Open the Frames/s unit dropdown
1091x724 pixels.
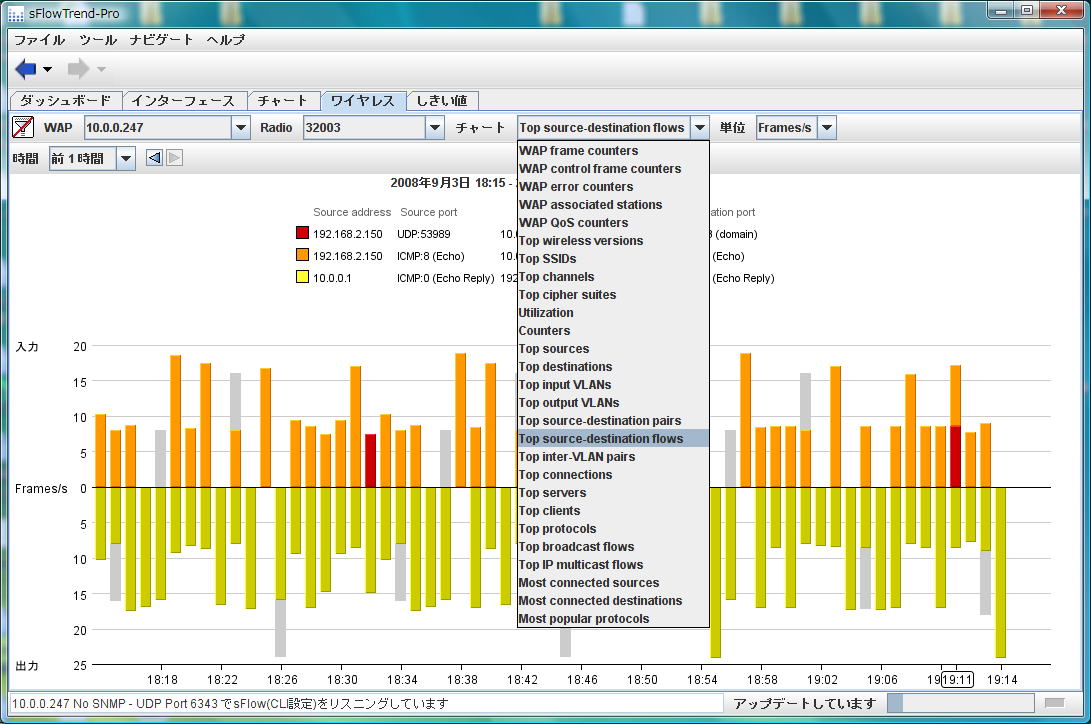[826, 128]
